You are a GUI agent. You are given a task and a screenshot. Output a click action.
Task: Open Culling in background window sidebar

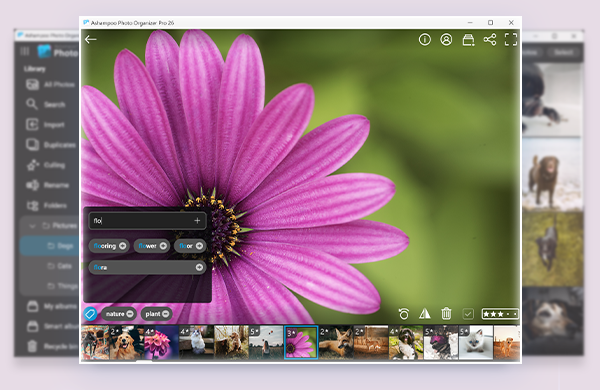pyautogui.click(x=46, y=165)
